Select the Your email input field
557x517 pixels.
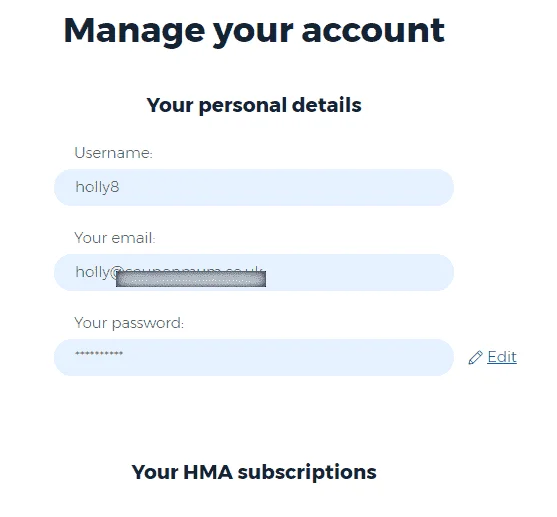(254, 273)
